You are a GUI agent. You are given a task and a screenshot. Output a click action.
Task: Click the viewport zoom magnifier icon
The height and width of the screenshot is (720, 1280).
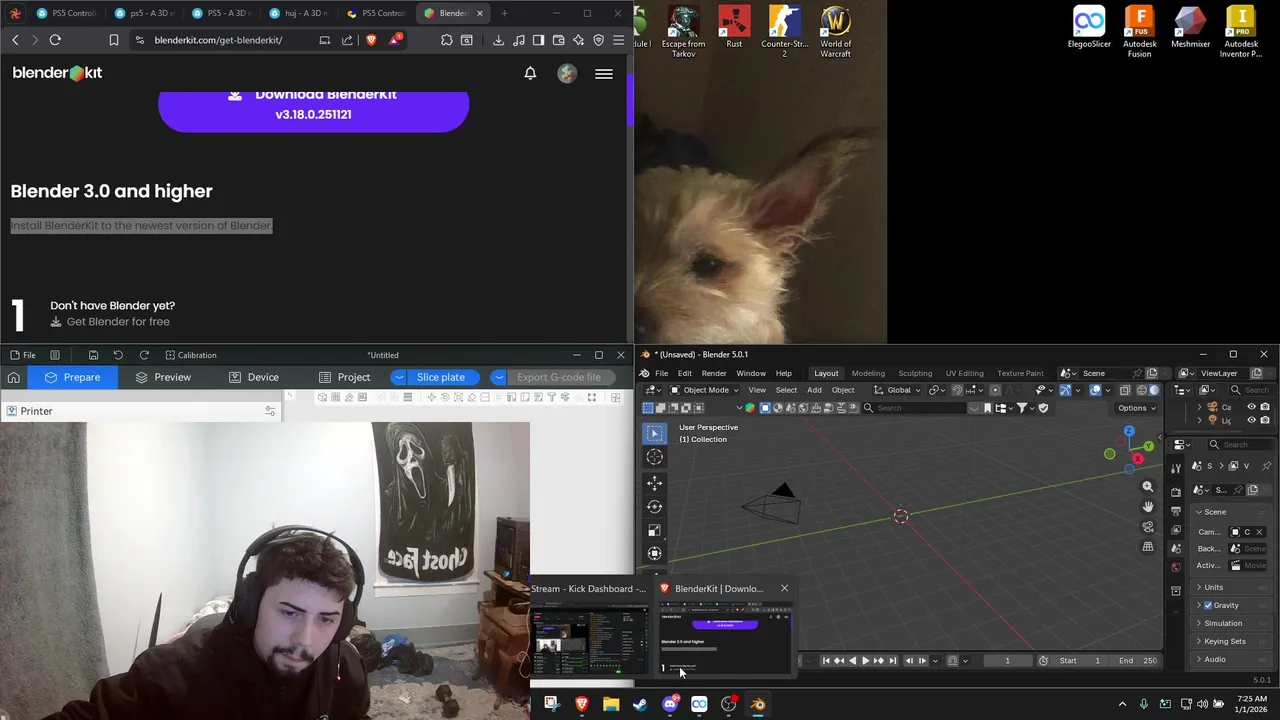click(x=1148, y=487)
